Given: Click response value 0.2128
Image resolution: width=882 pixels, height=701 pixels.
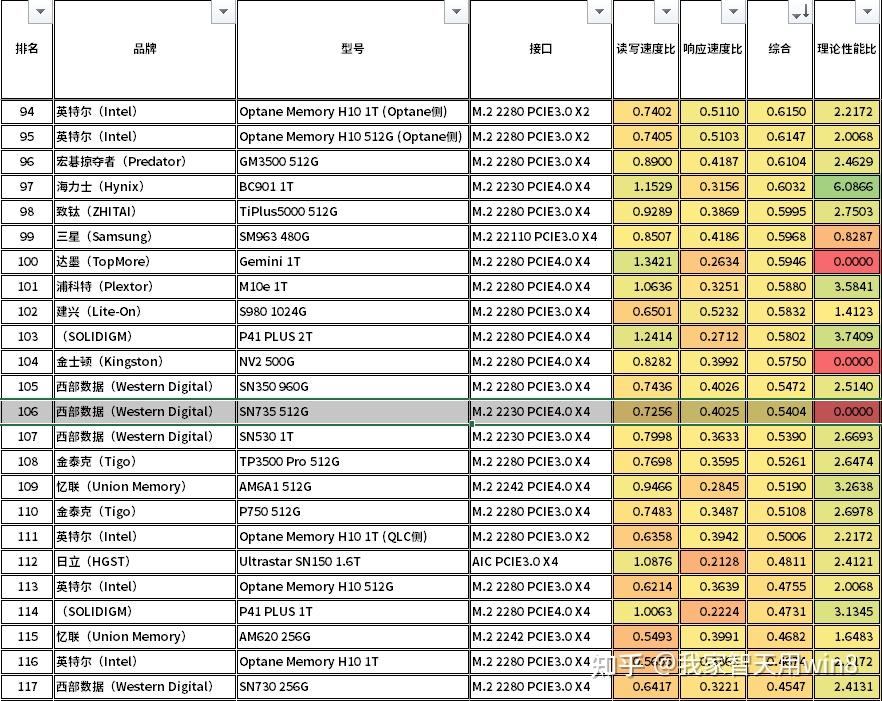Looking at the screenshot, I should [x=713, y=561].
